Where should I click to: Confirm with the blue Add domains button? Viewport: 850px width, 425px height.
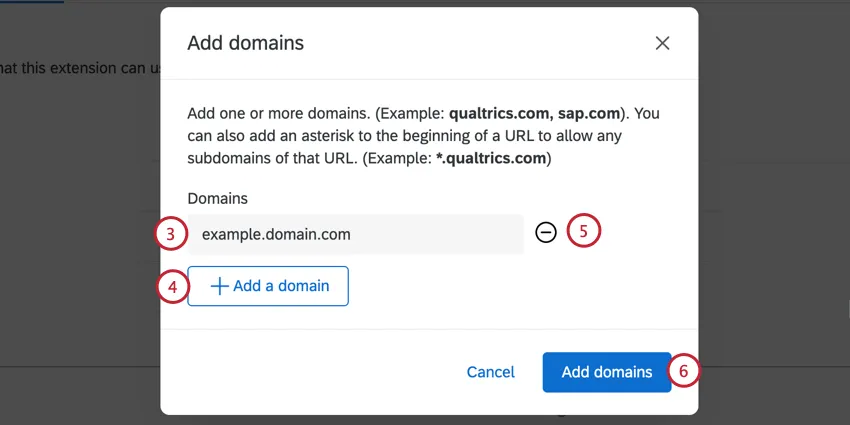pos(606,372)
